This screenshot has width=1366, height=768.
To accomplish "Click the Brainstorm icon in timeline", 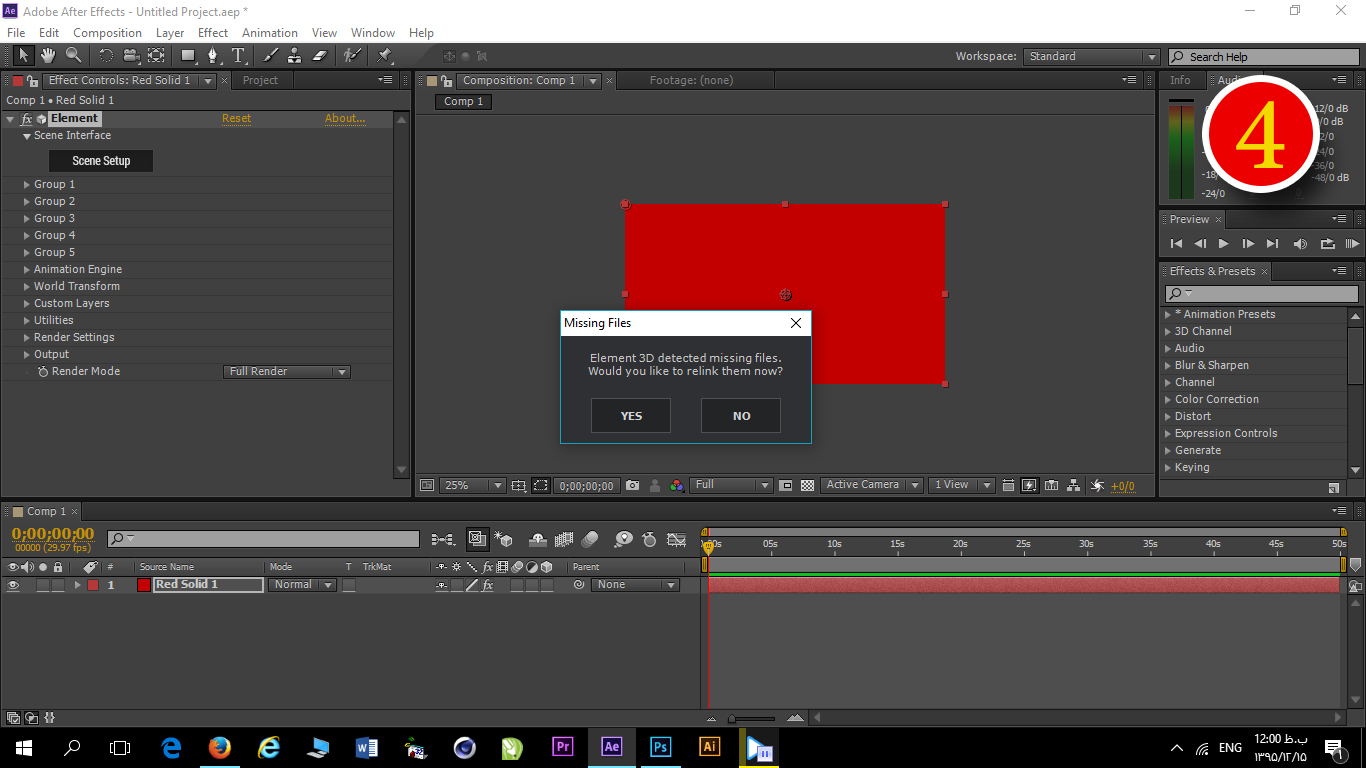I will 624,539.
